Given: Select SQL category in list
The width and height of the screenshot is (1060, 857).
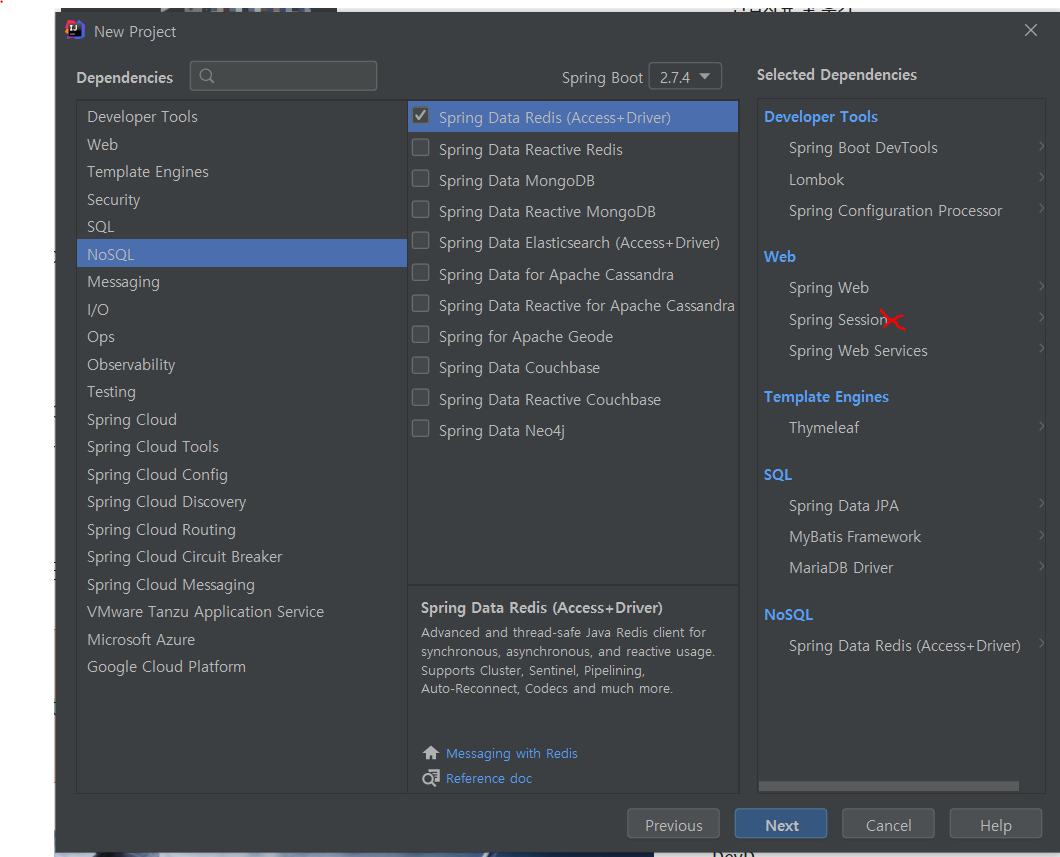Looking at the screenshot, I should tap(241, 226).
